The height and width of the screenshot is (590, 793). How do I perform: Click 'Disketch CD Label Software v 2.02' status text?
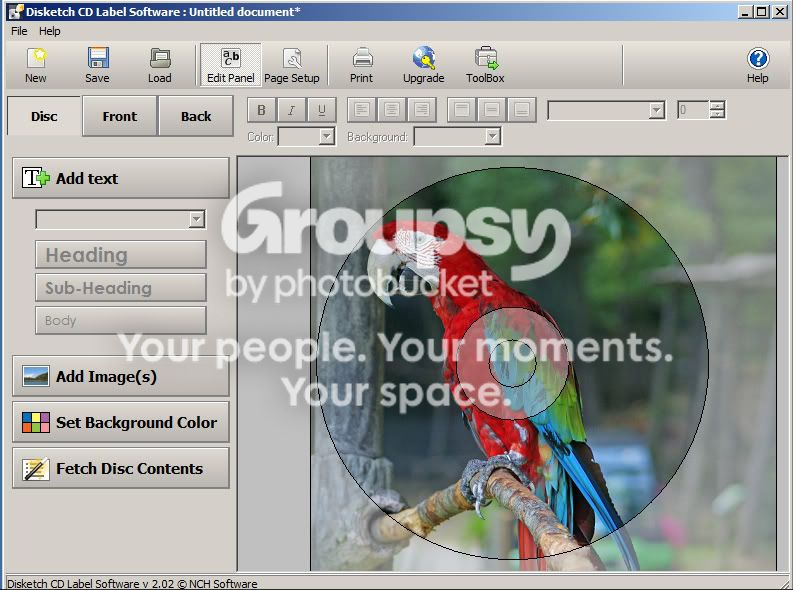(x=91, y=583)
